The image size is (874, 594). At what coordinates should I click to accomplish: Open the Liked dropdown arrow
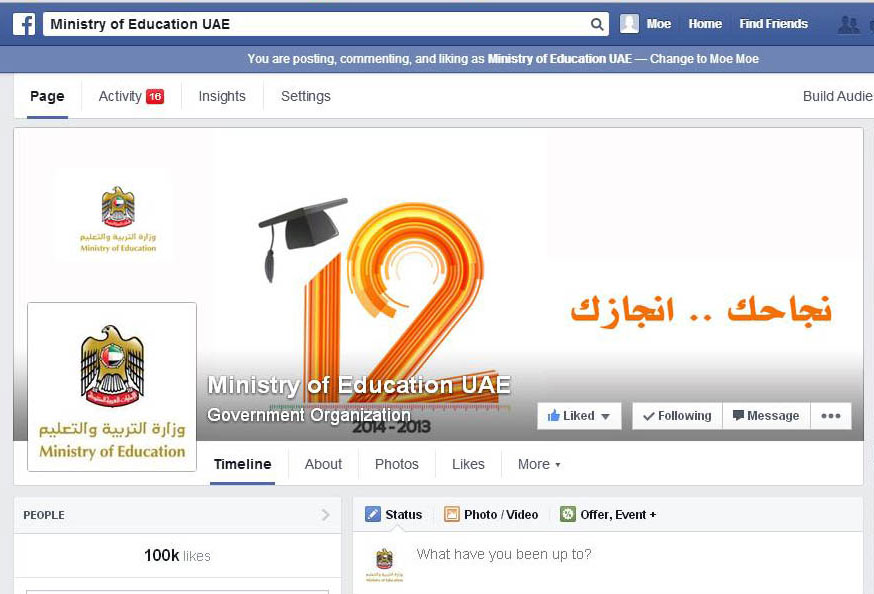coord(606,416)
